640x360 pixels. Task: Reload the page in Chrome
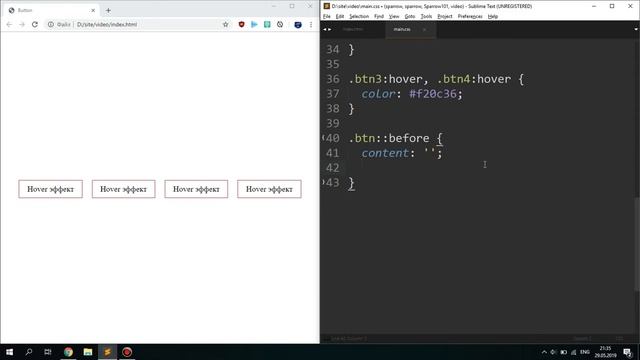[x=35, y=24]
